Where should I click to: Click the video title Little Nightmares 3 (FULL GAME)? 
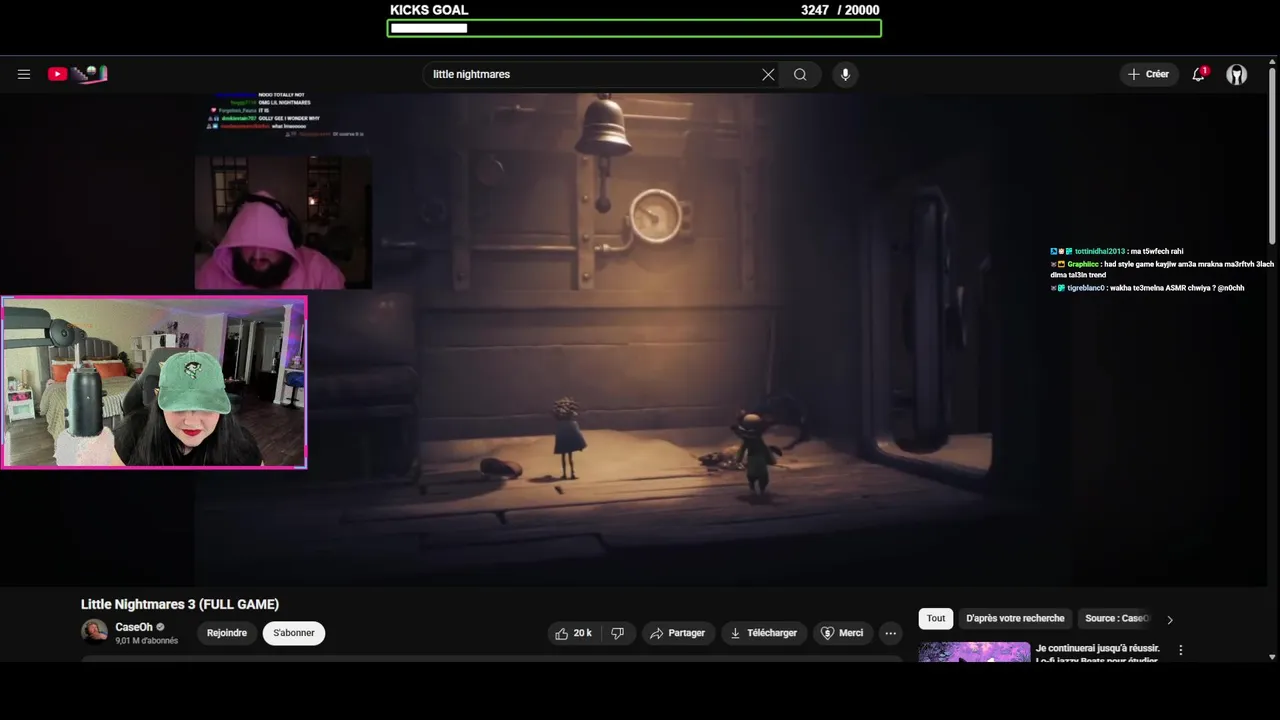point(180,604)
